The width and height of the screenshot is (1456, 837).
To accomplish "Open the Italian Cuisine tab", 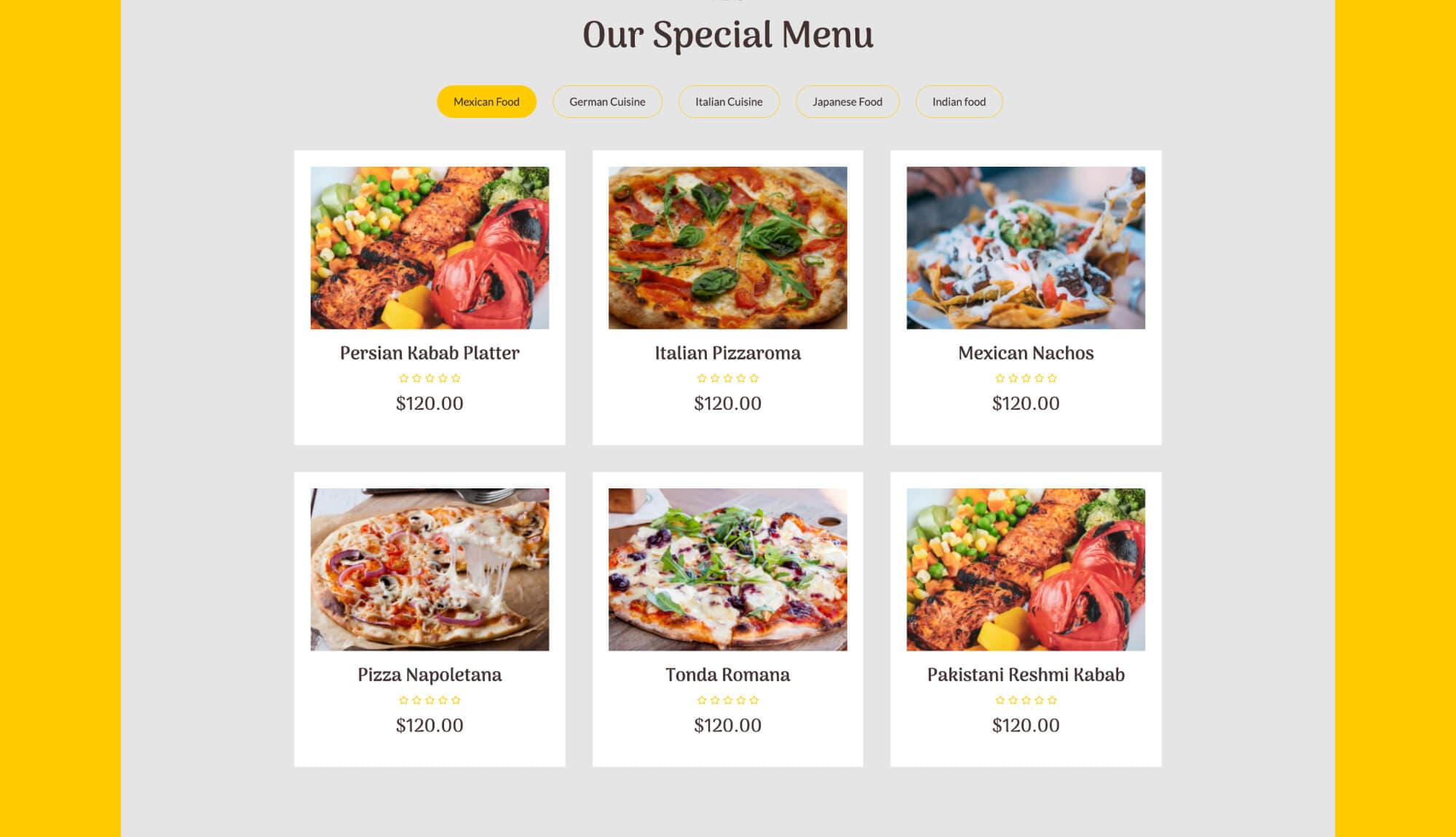I will 729,102.
